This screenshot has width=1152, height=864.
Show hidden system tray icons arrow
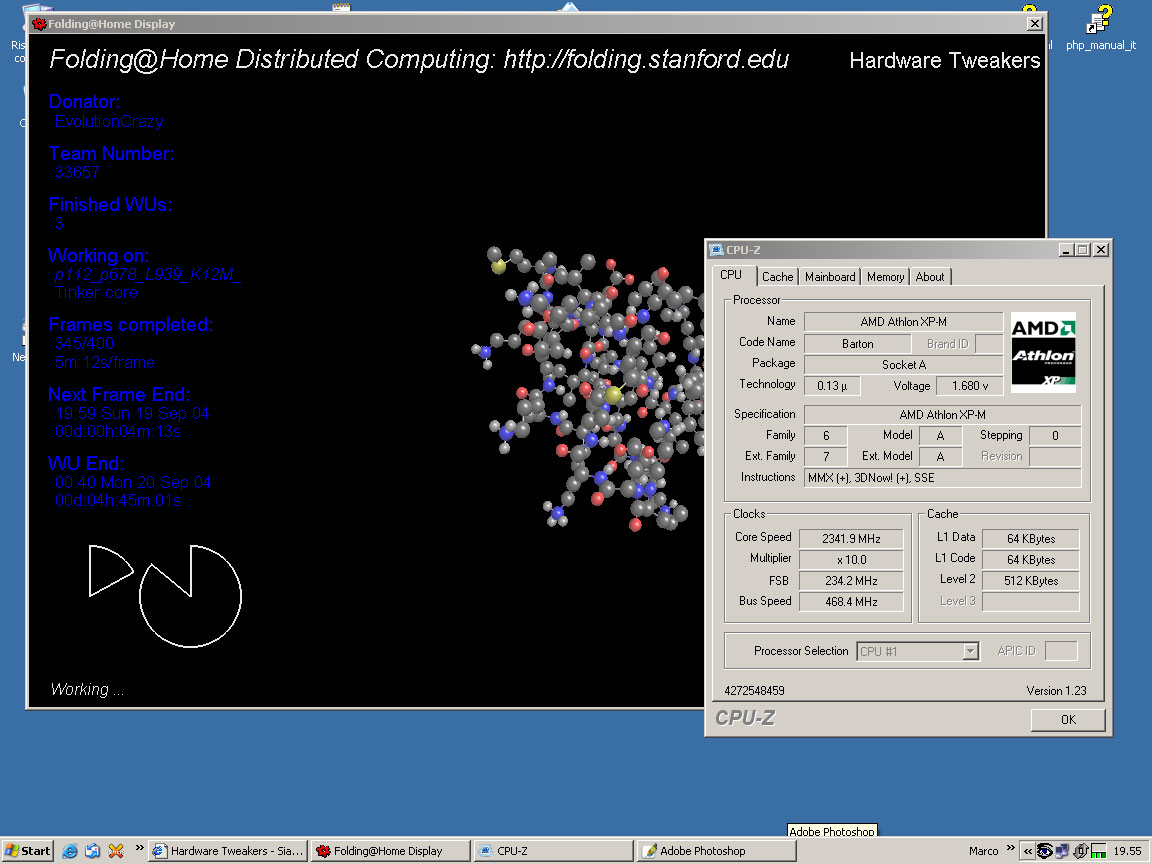(1028, 852)
